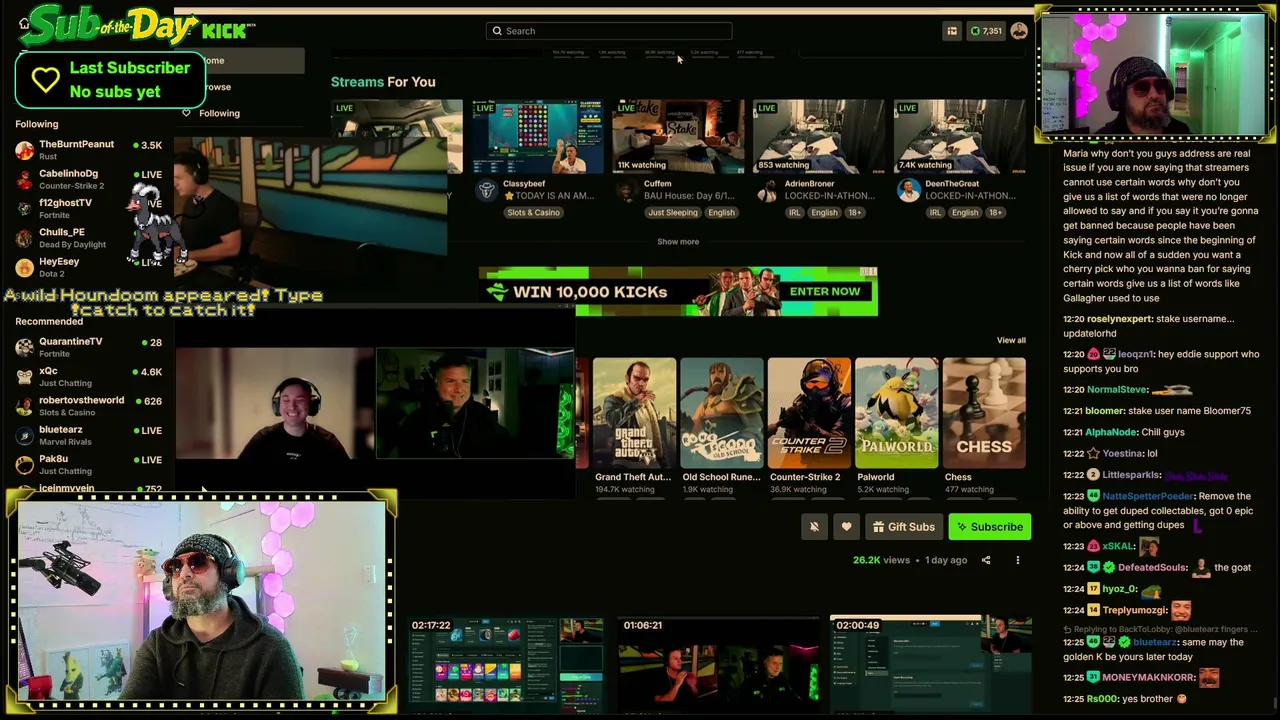Viewport: 1280px width, 720px height.
Task: Click the View all categories link
Action: click(x=1011, y=340)
